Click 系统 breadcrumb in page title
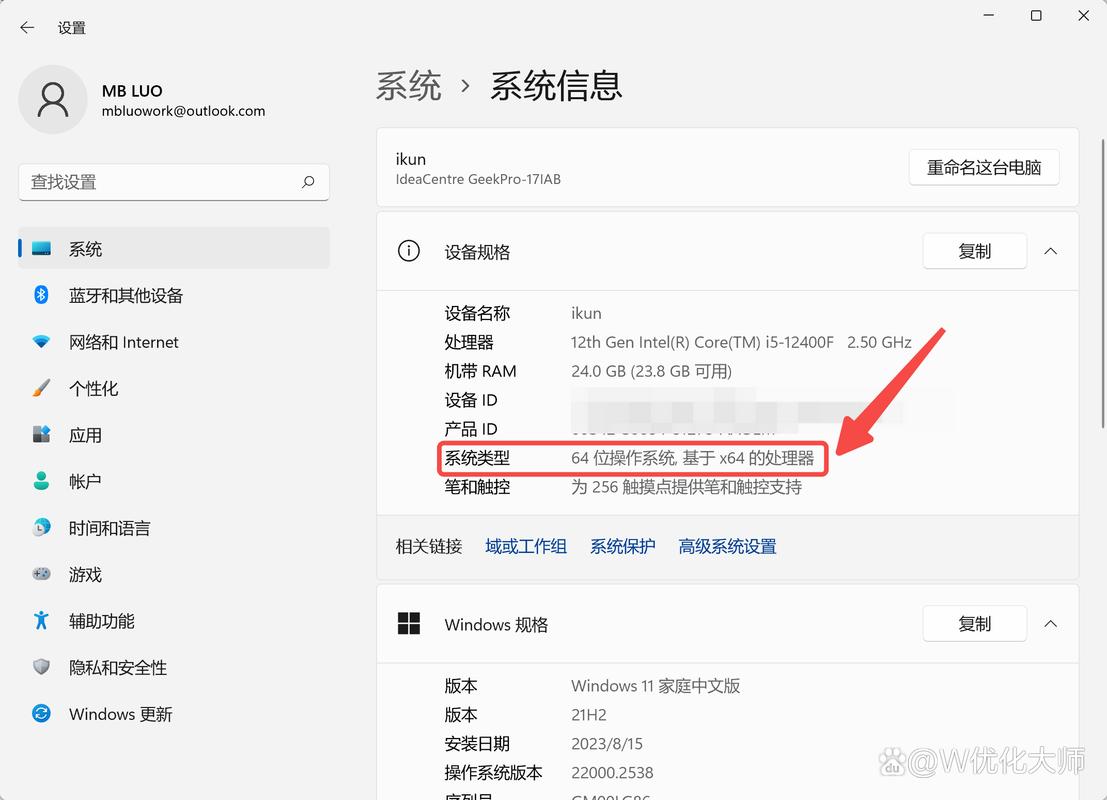1107x800 pixels. pos(408,86)
